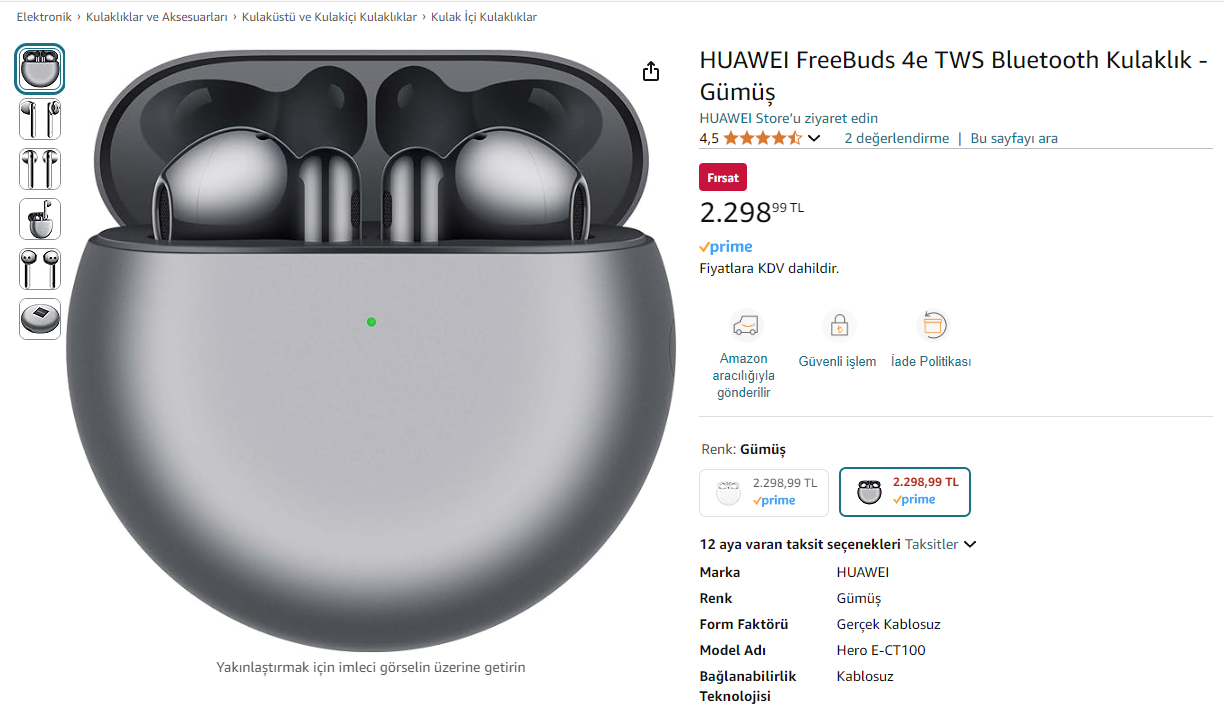This screenshot has width=1224, height=709.
Task: Click the share icon above product image
Action: [x=651, y=71]
